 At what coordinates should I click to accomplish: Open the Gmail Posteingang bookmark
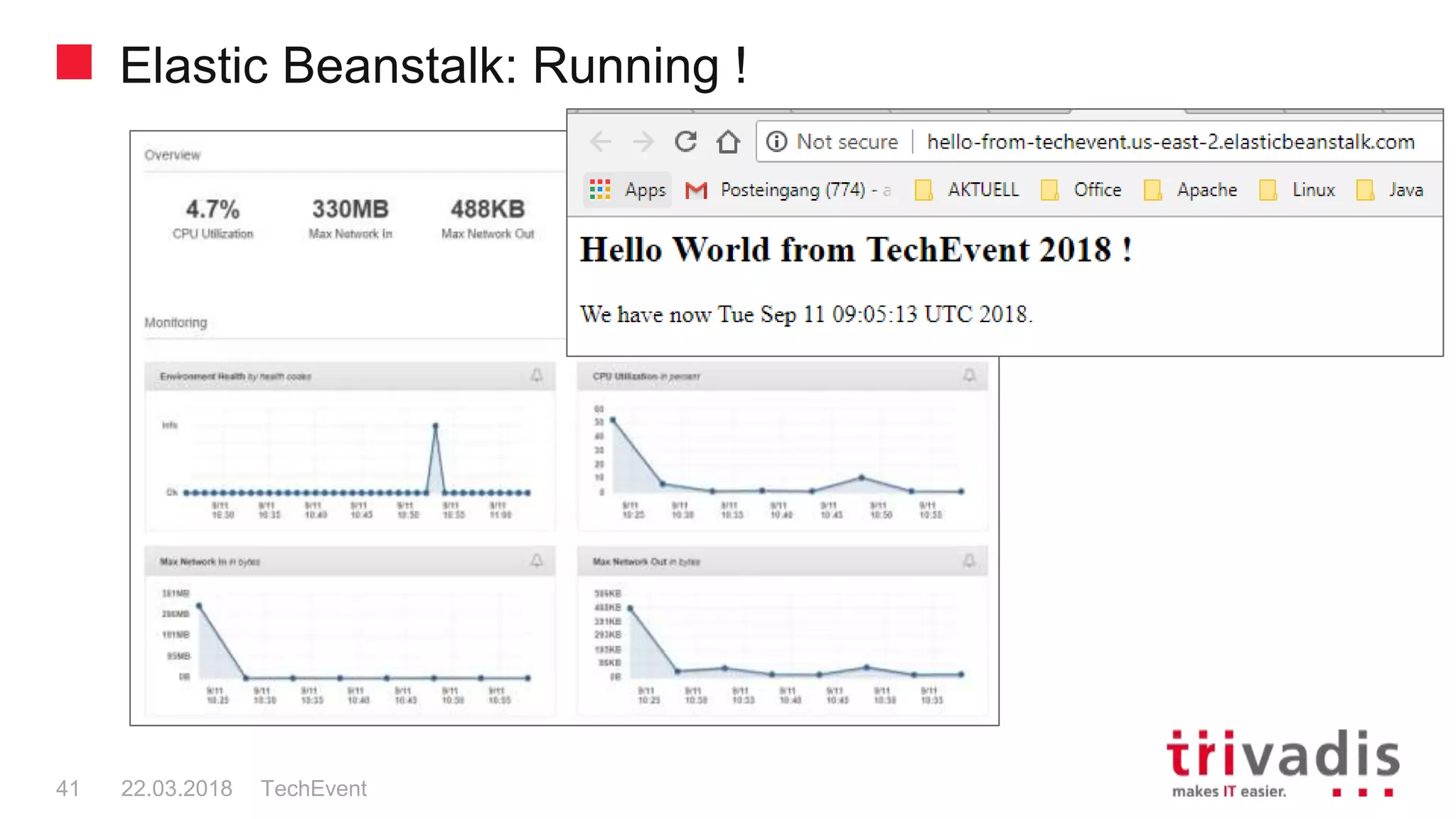(788, 190)
